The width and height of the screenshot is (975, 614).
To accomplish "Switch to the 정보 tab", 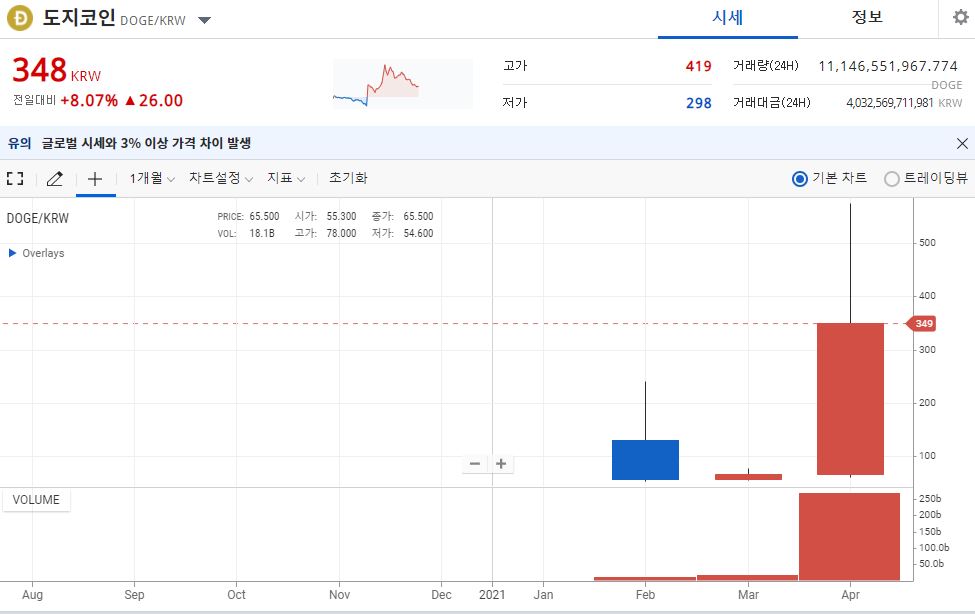I will click(x=867, y=17).
